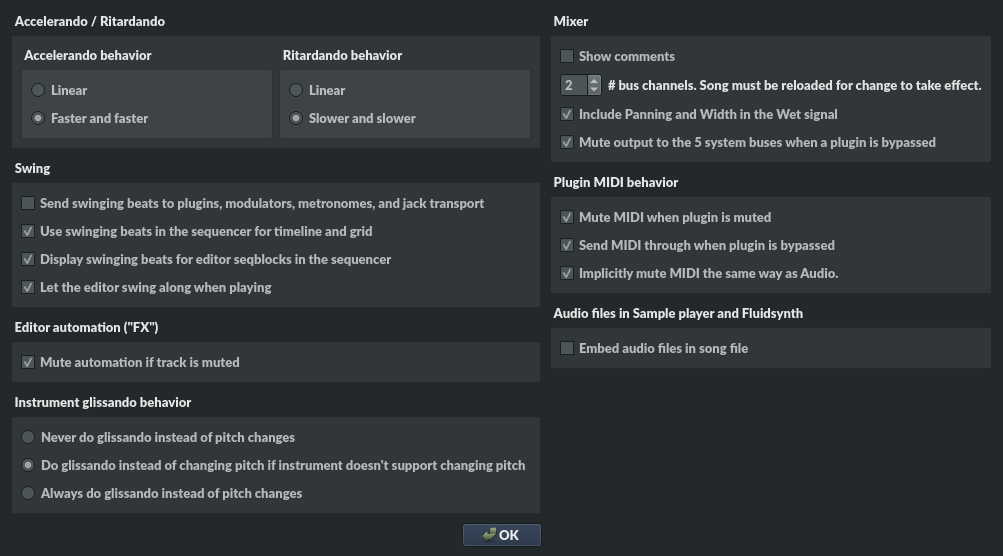Select Slower and slower ritardando option
This screenshot has height=556, width=1003.
296,118
